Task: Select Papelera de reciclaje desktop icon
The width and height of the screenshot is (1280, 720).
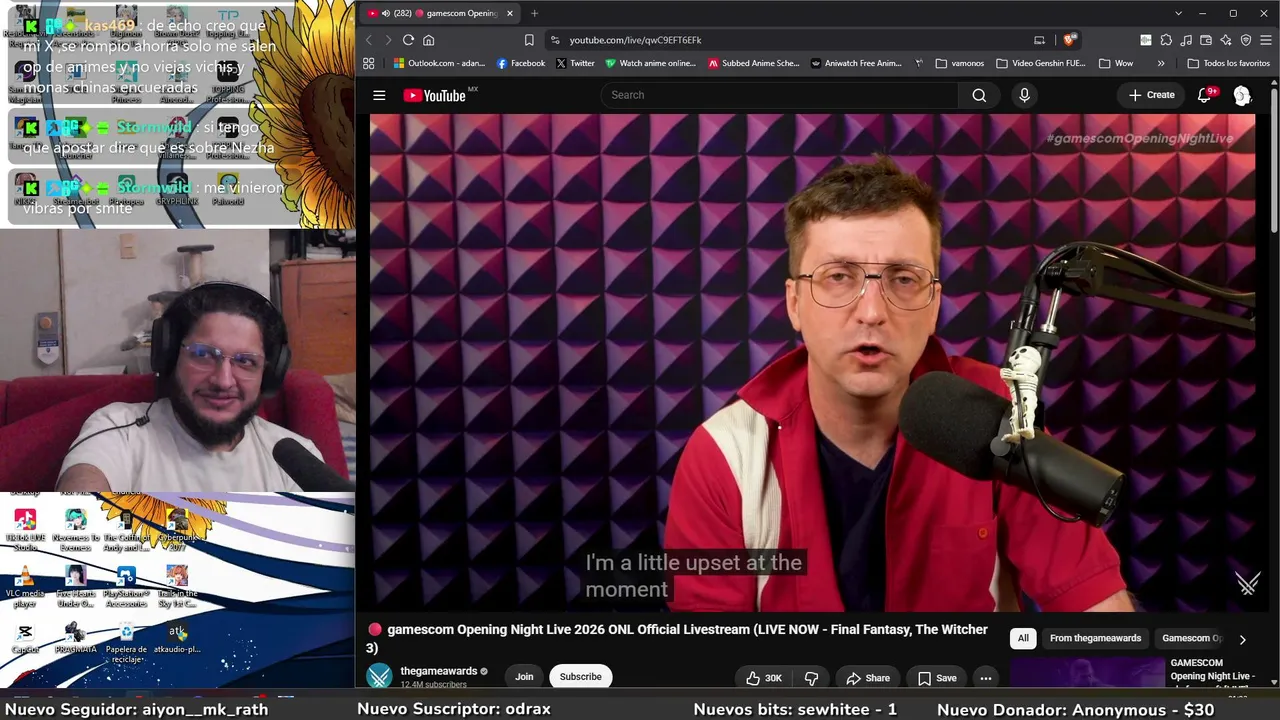Action: pyautogui.click(x=126, y=643)
